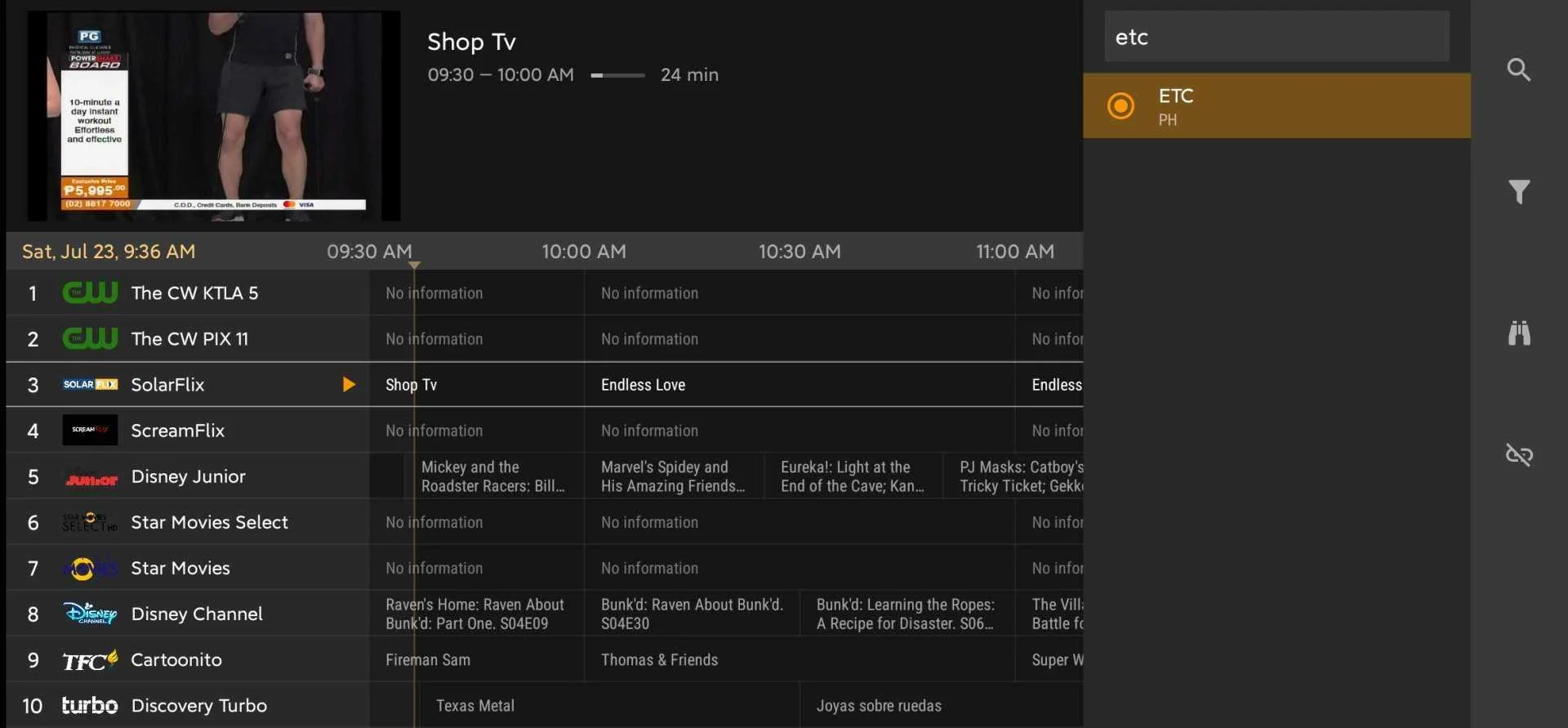Select the Discovery Turbo channel name
The height and width of the screenshot is (728, 1568).
(198, 705)
